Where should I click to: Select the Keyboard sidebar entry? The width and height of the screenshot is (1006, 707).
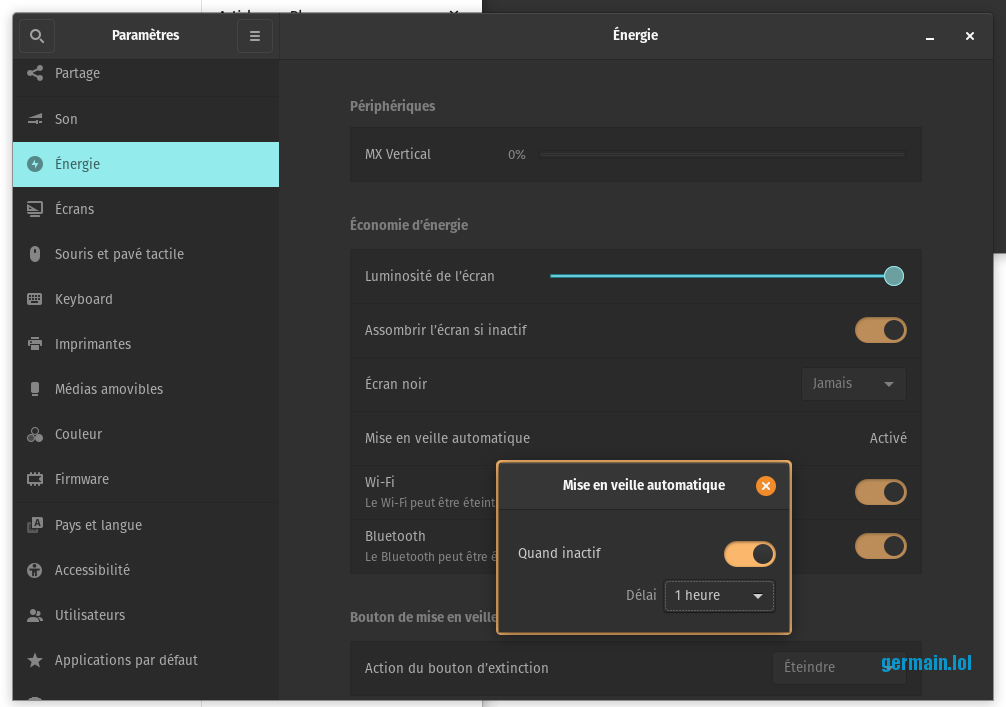pos(146,299)
